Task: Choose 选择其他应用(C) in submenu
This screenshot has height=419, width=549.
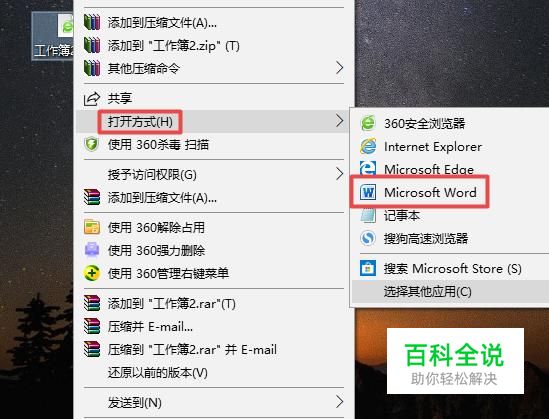Action: (450, 292)
